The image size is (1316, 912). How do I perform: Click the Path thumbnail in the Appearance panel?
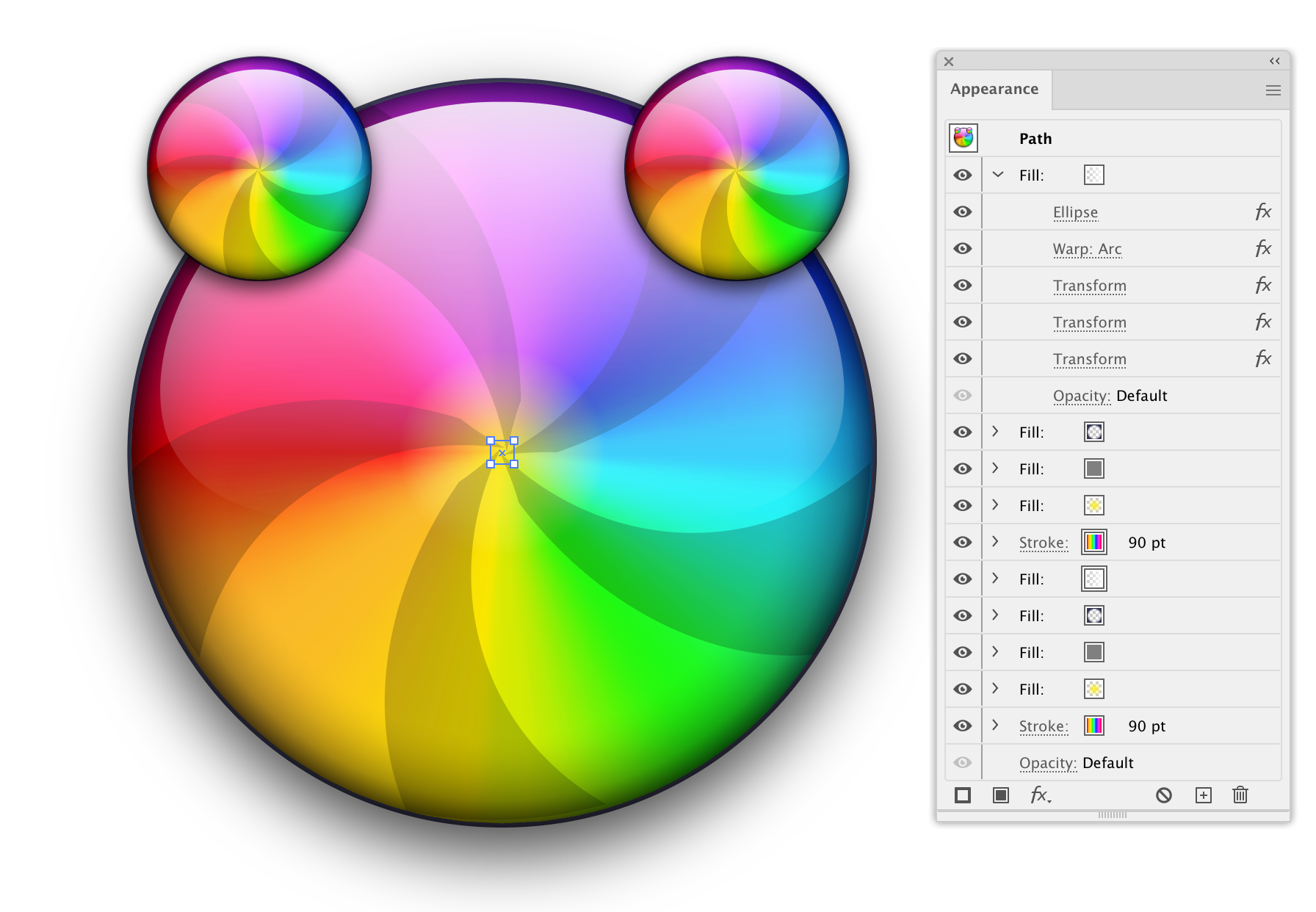pyautogui.click(x=963, y=138)
